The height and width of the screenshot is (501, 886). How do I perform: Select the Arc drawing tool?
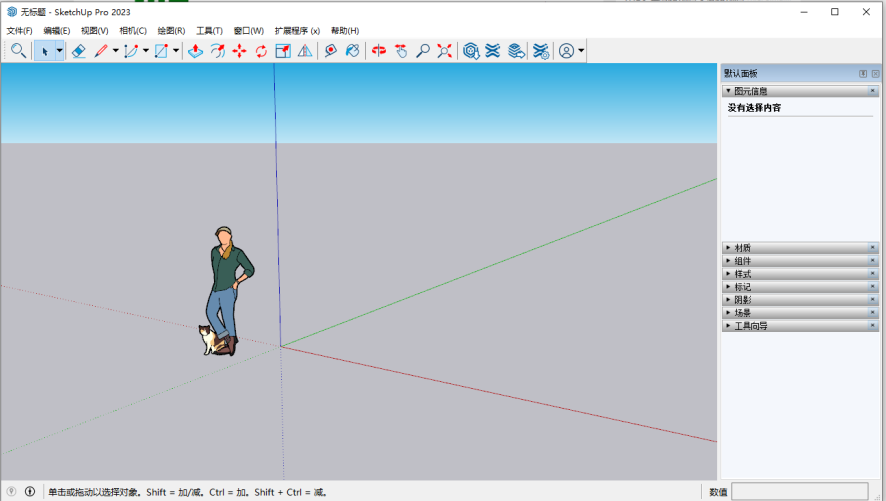click(131, 51)
